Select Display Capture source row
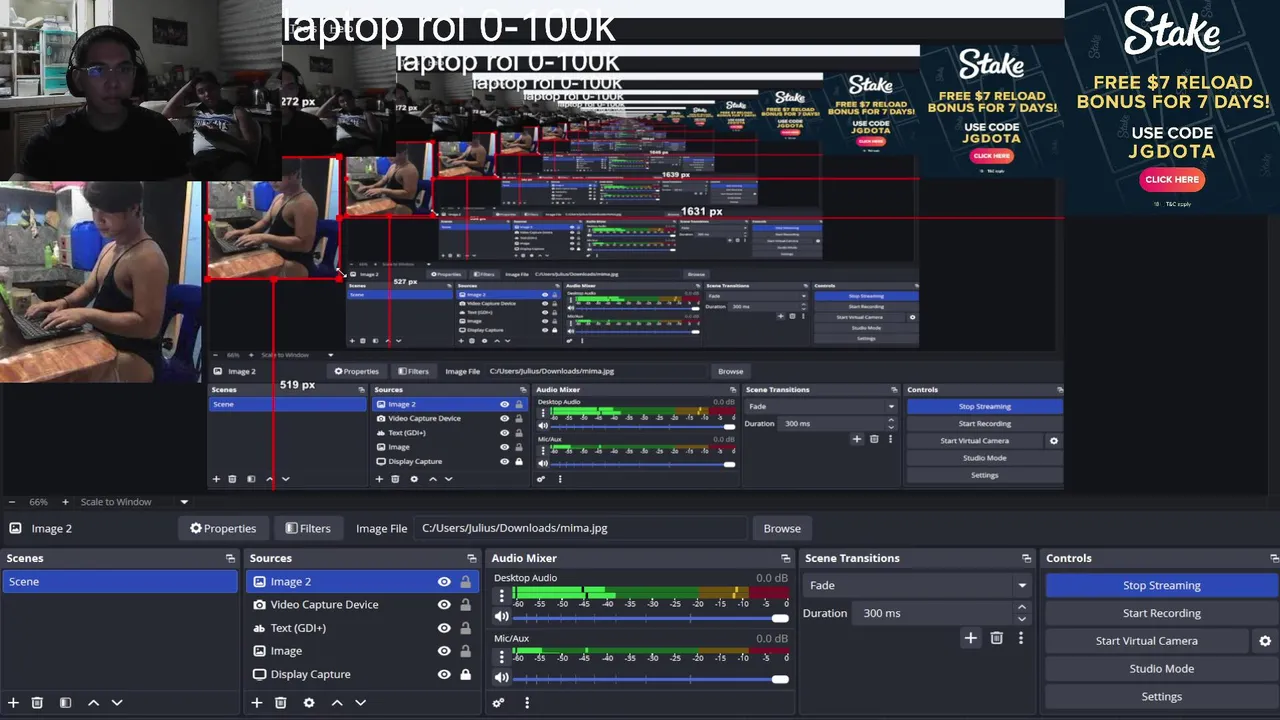 [363, 674]
